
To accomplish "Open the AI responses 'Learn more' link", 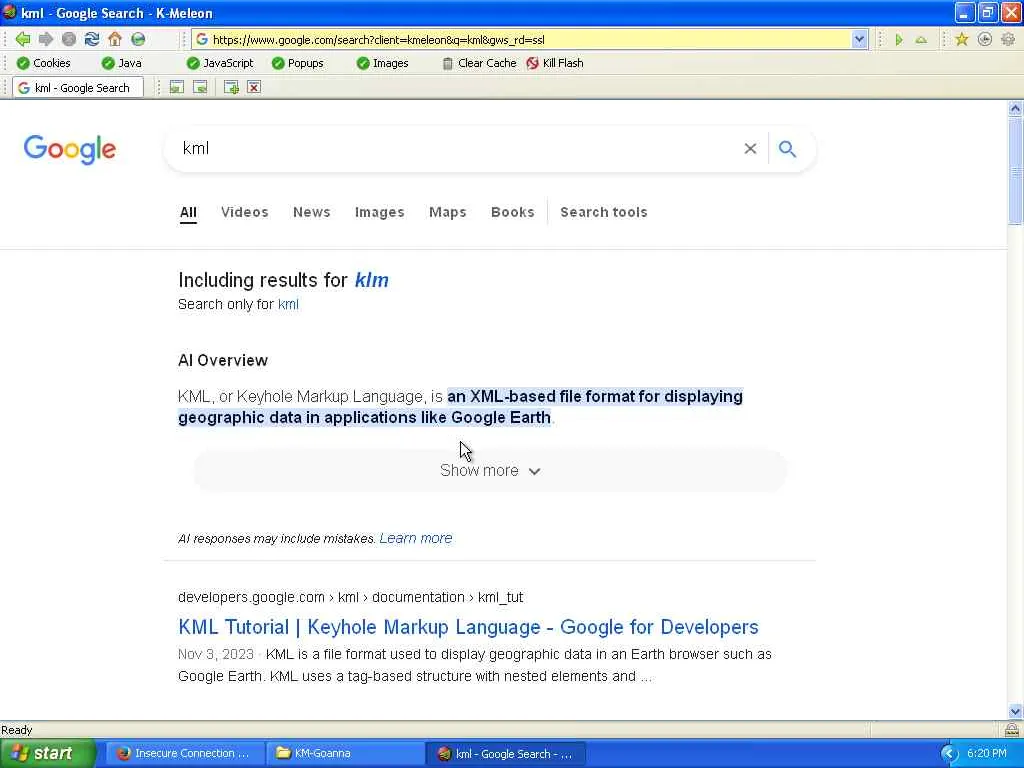I will tap(416, 538).
